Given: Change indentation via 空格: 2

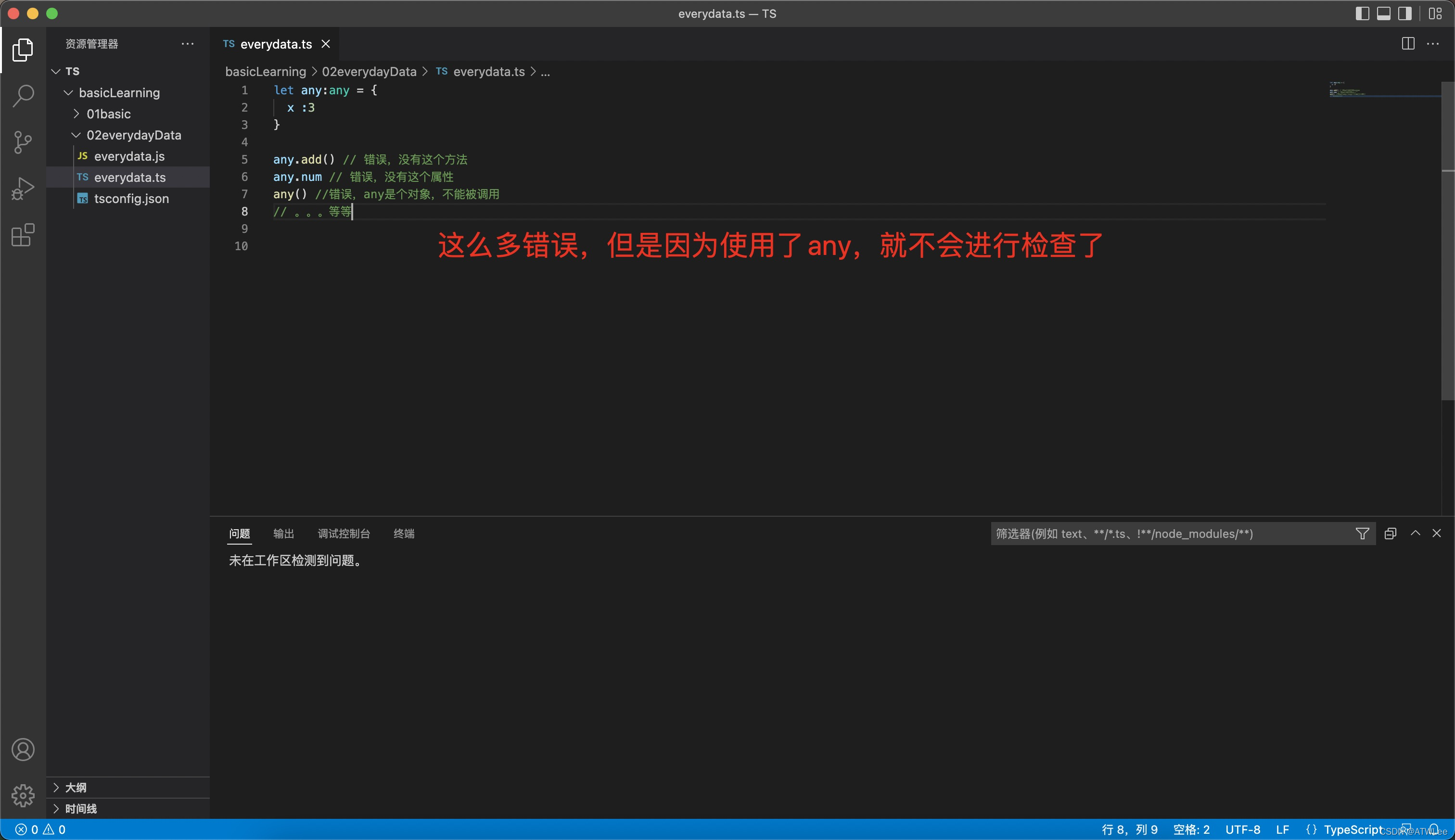Looking at the screenshot, I should 1191,829.
